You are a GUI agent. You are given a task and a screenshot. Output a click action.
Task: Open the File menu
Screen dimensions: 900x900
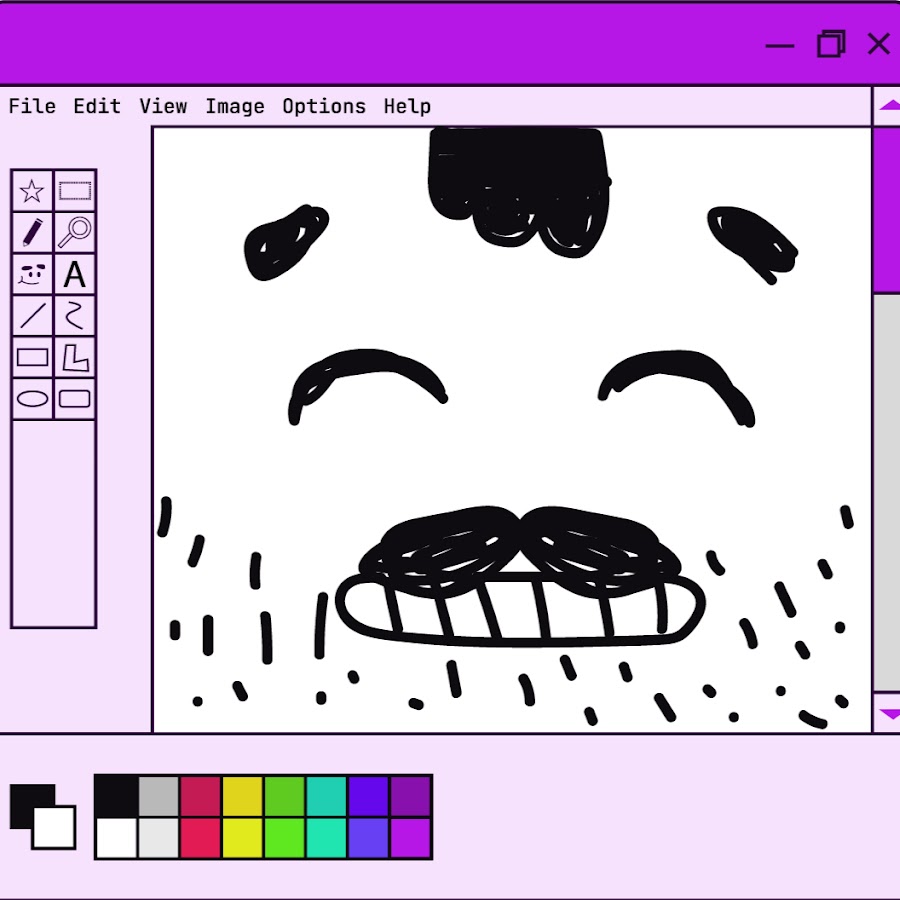click(x=32, y=106)
